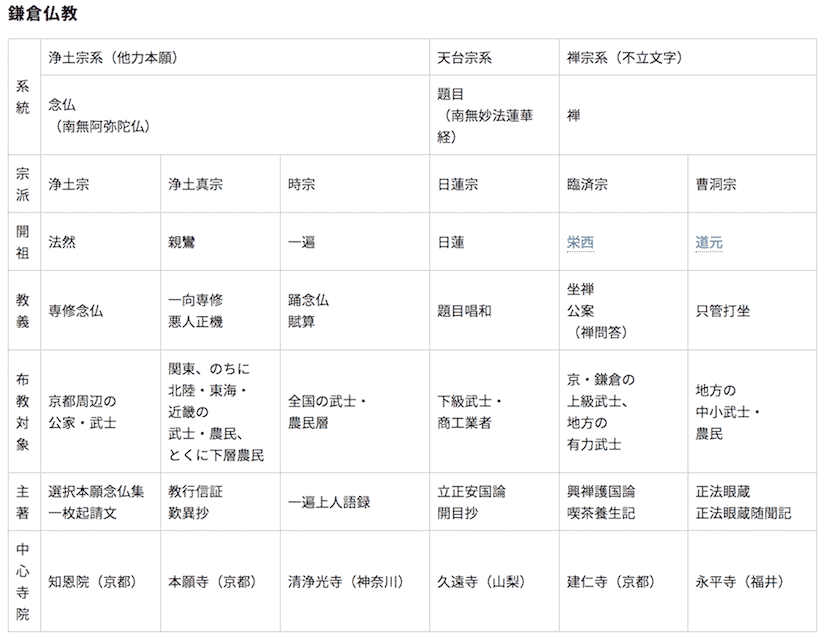Click the 専修念仏 doctrine cell

[100, 311]
